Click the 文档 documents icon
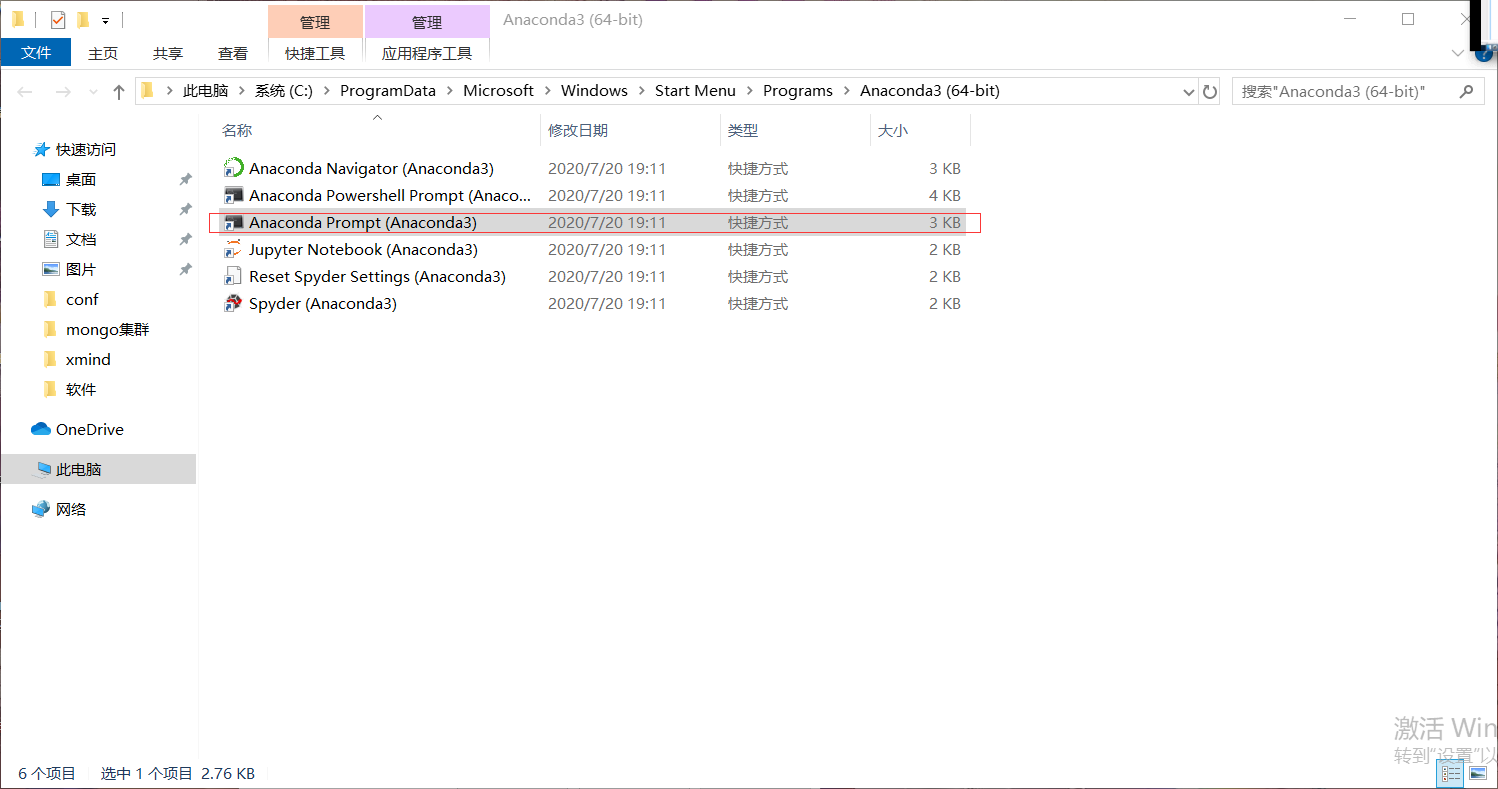This screenshot has height=789, width=1498. pyautogui.click(x=51, y=239)
